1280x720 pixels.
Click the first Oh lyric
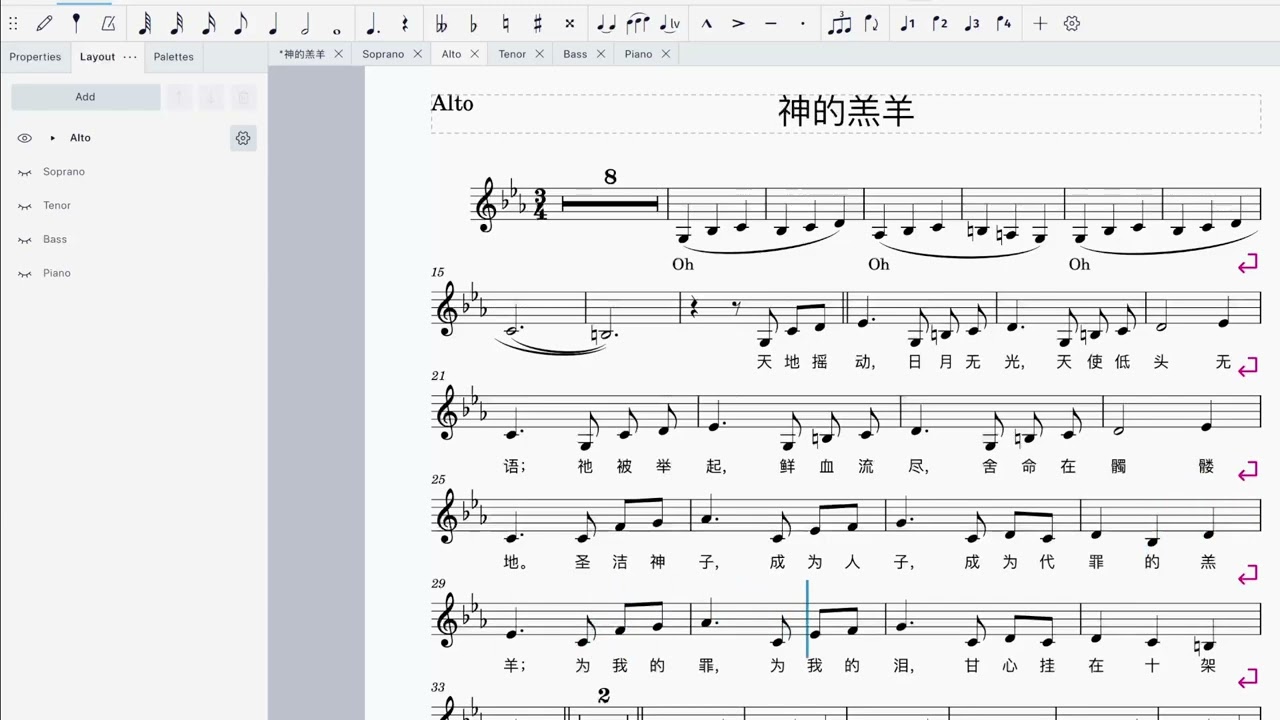pos(683,264)
